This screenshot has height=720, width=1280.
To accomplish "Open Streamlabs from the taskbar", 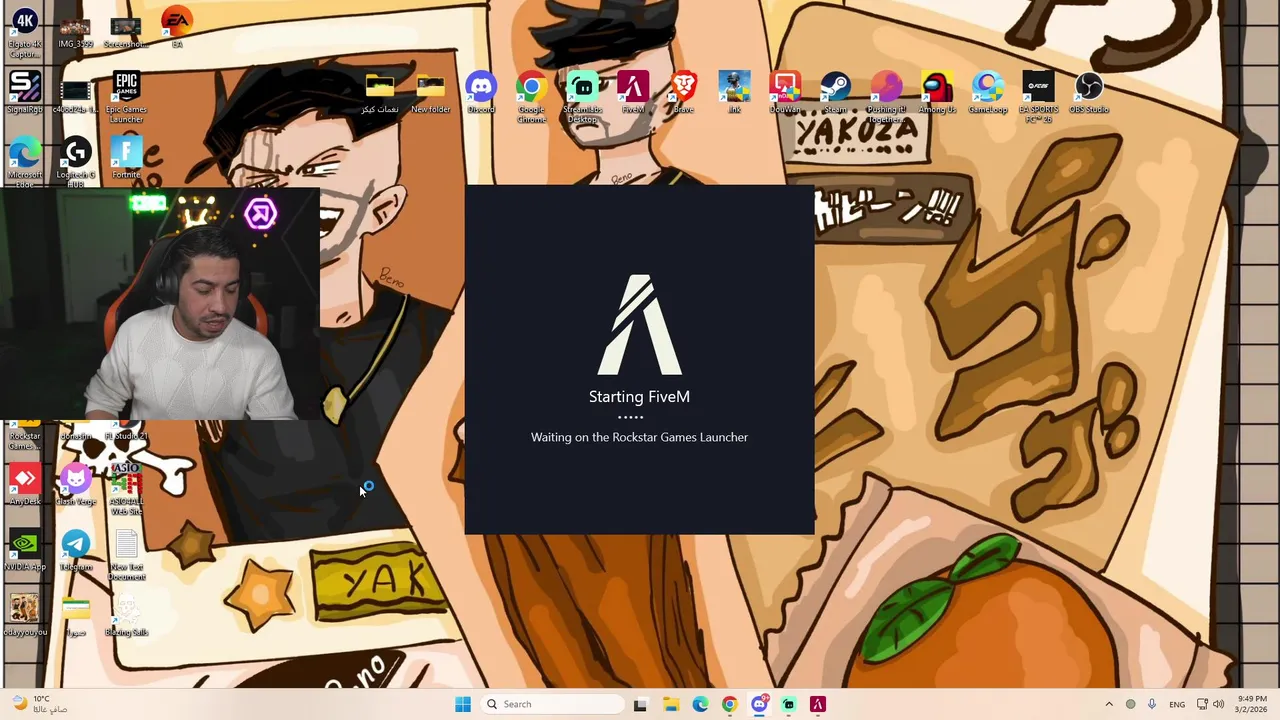I will 788,704.
